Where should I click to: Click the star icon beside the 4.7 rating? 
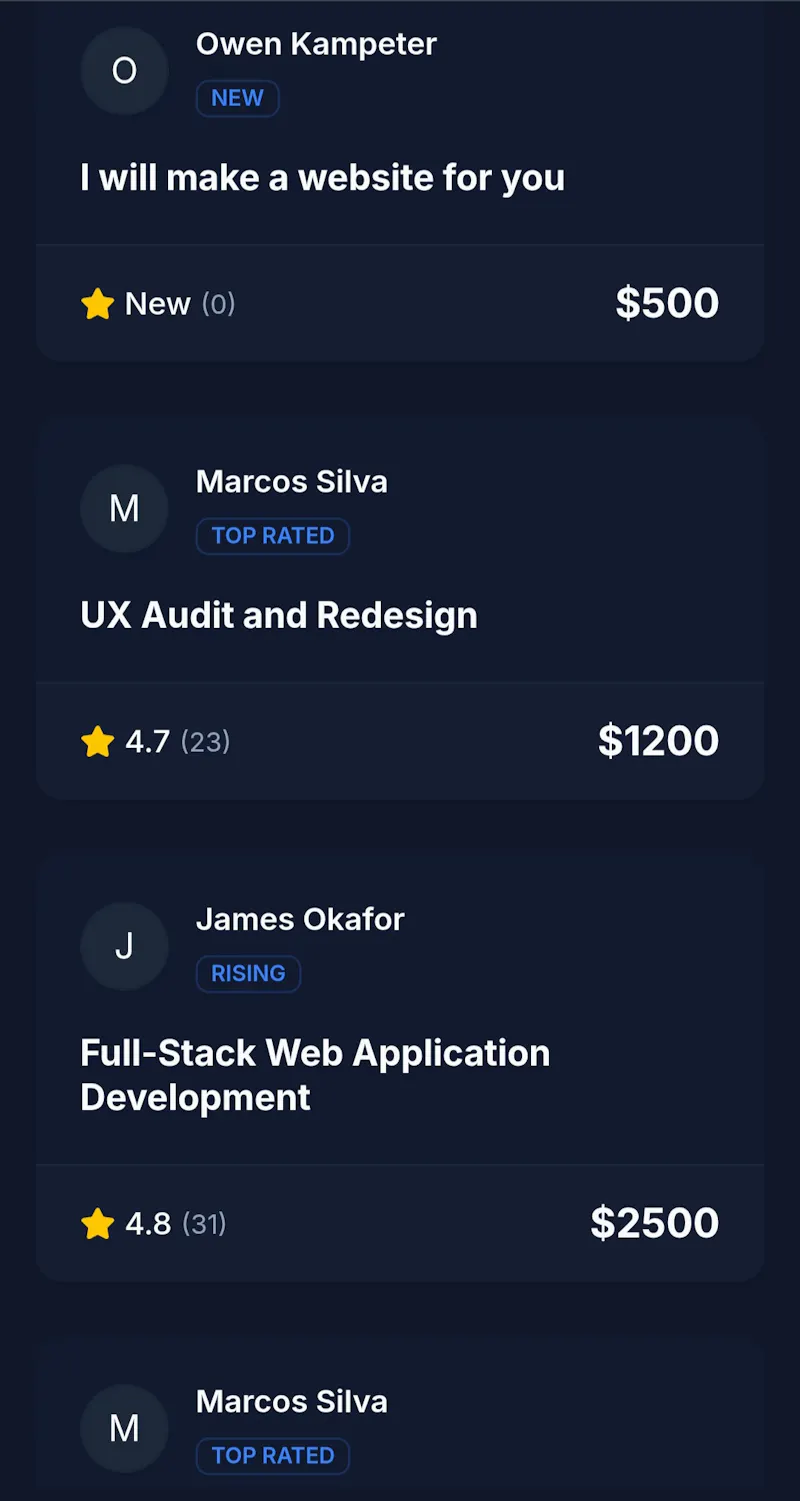(x=98, y=741)
